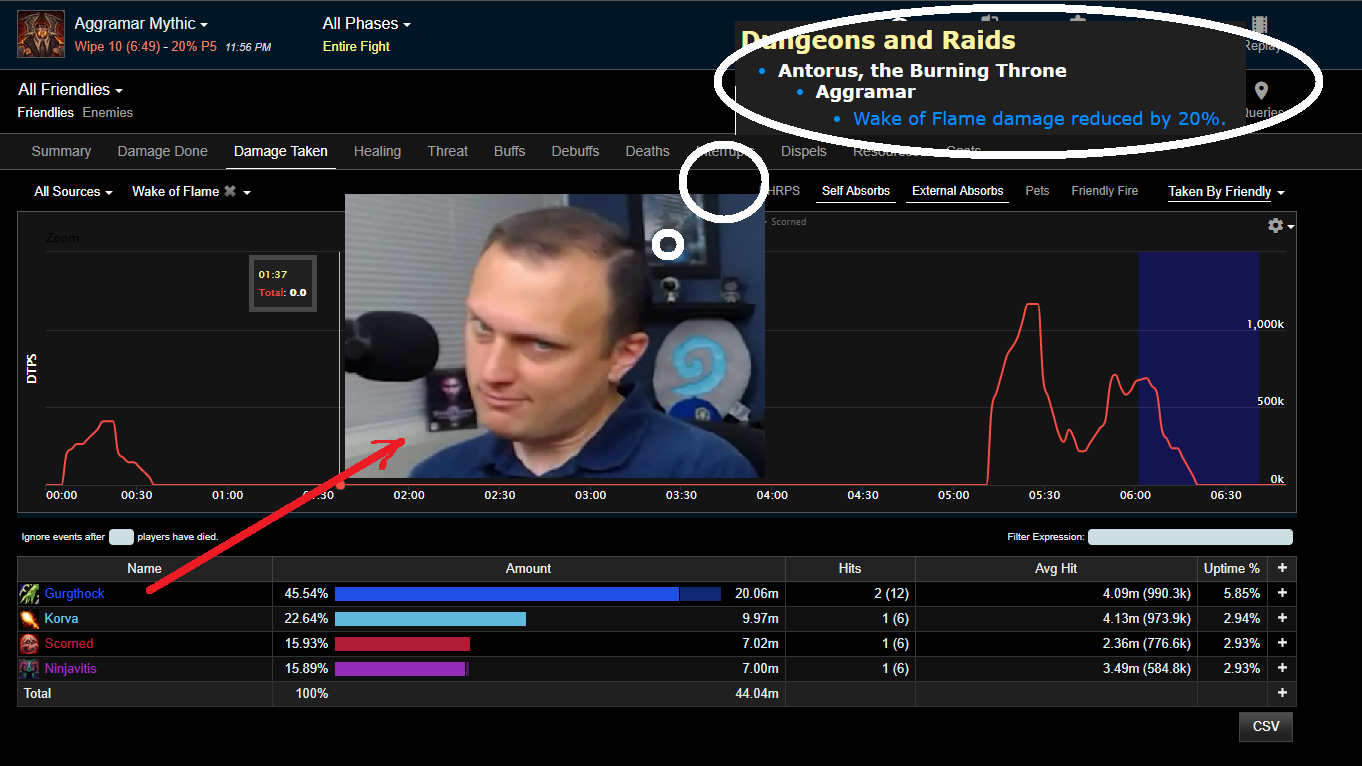This screenshot has width=1362, height=766.
Task: Sort the table by the Amount column
Action: point(529,568)
